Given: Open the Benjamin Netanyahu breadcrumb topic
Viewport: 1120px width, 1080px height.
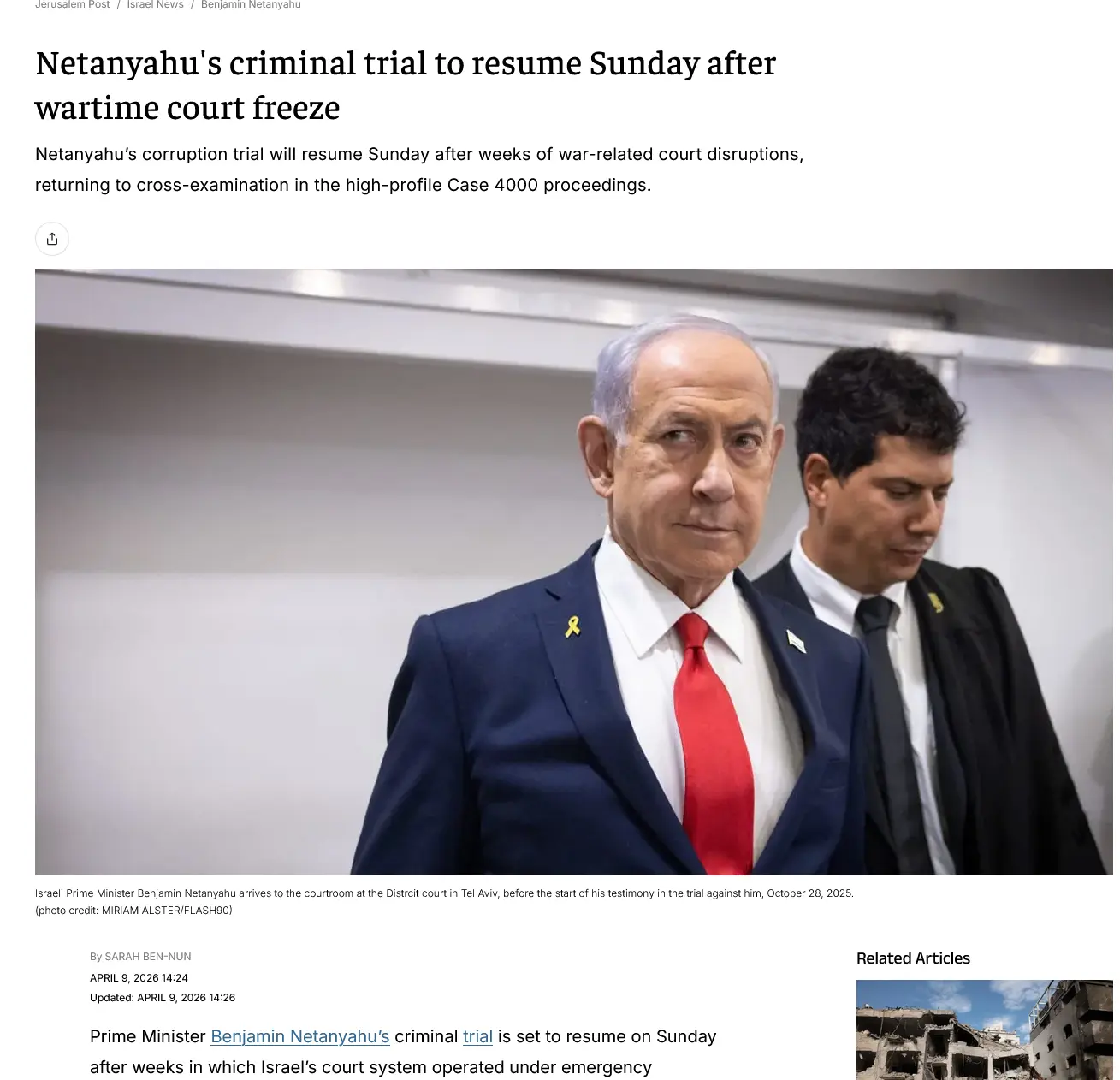Looking at the screenshot, I should tap(251, 5).
